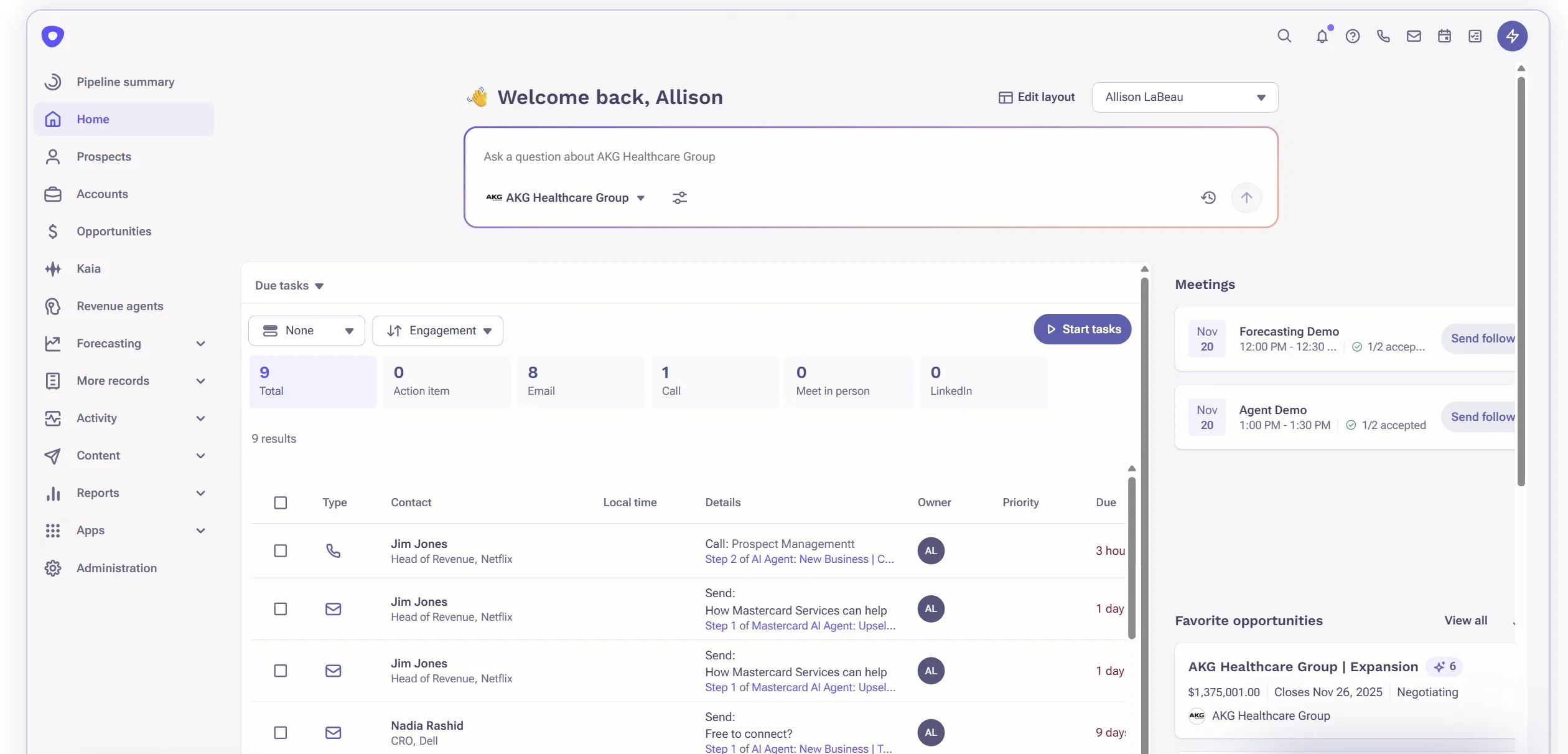Open Step 2 of AI Agent: New Business link

pyautogui.click(x=799, y=559)
